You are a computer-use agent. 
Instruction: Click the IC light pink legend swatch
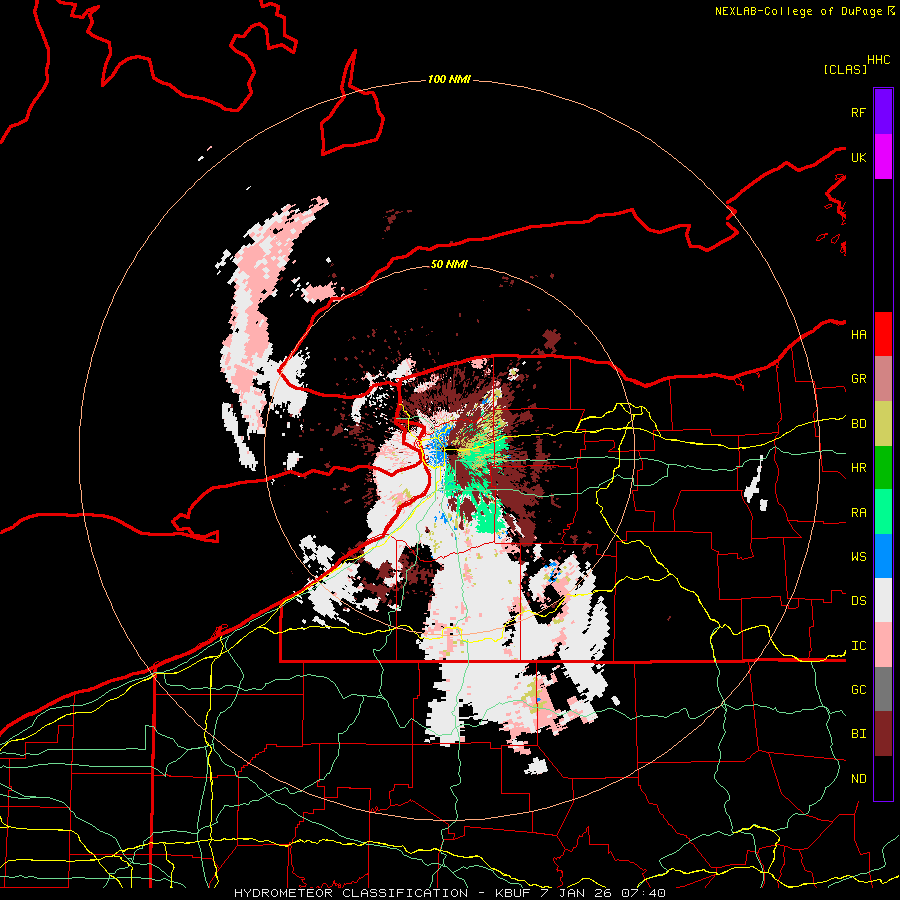(x=883, y=645)
